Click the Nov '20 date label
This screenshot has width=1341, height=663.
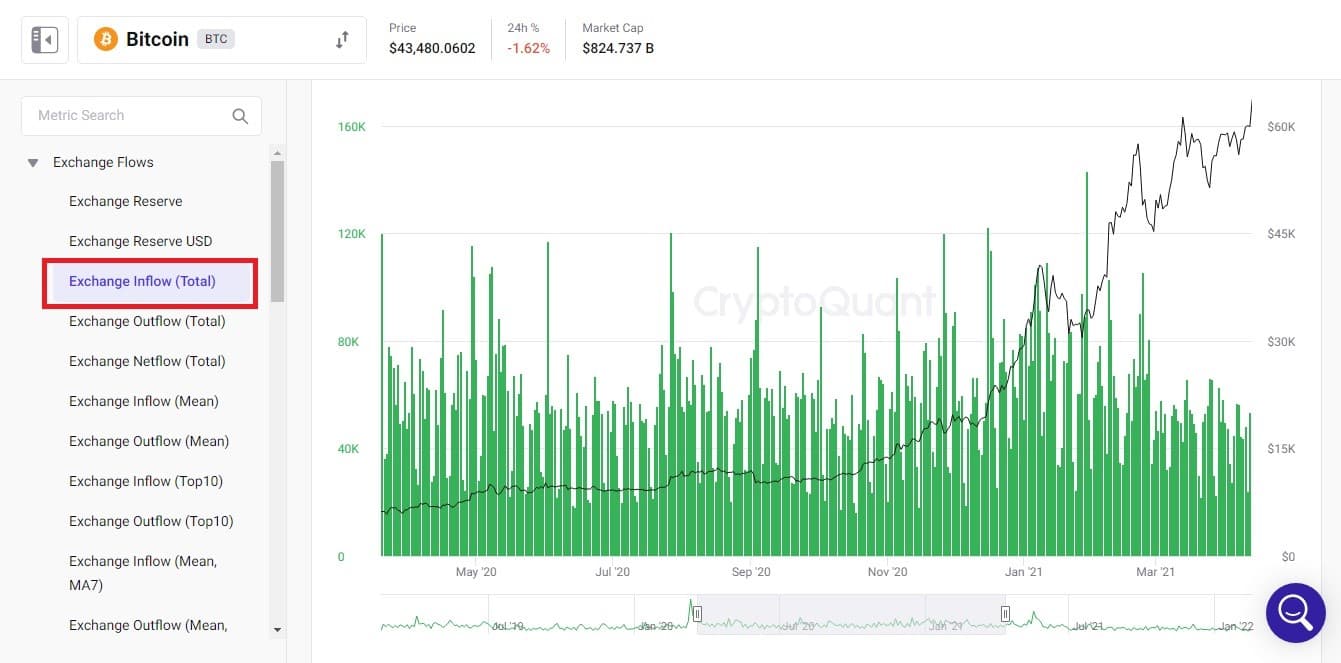click(887, 572)
